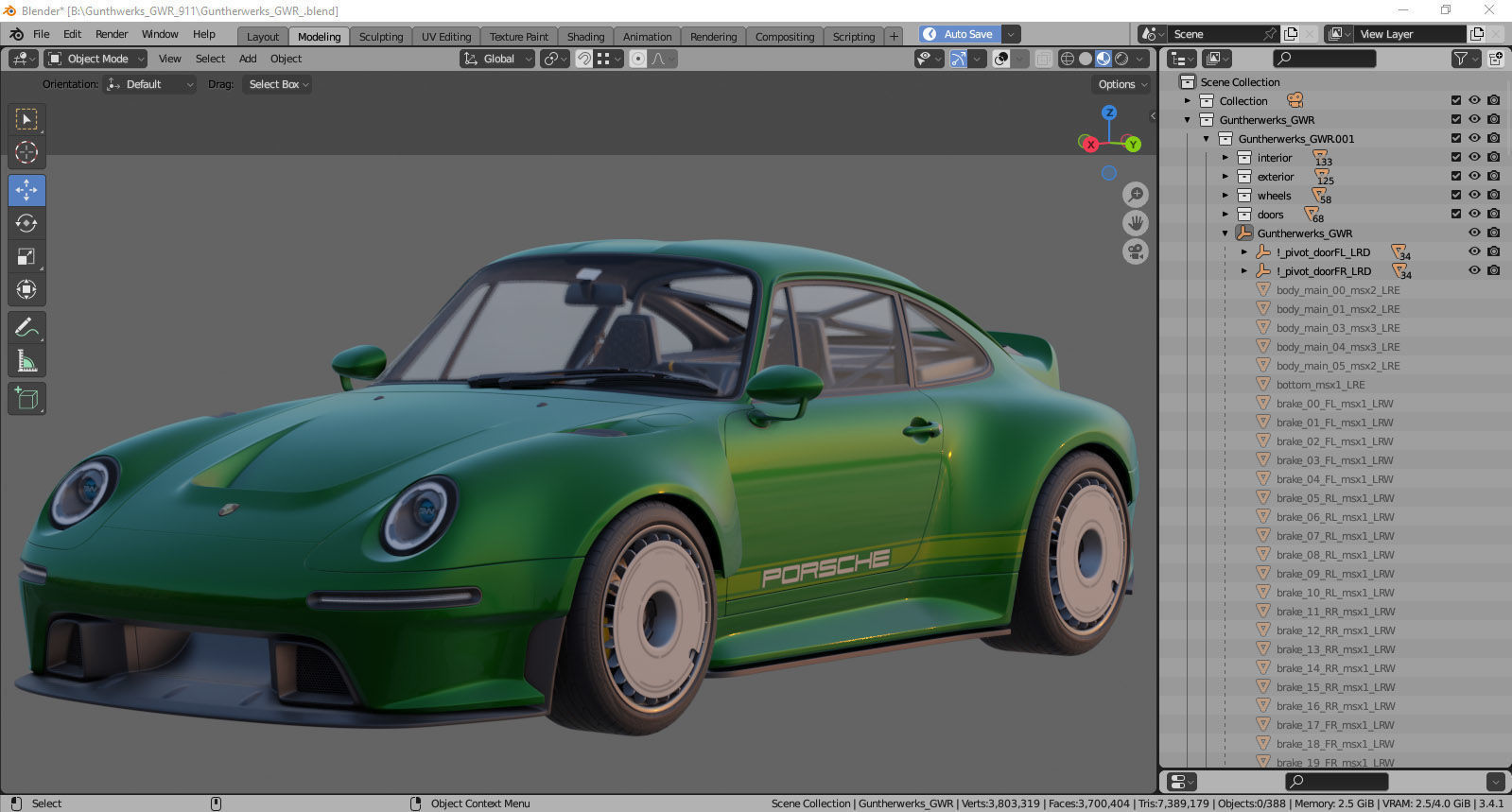
Task: Open the viewport Add menu
Action: coord(248,59)
